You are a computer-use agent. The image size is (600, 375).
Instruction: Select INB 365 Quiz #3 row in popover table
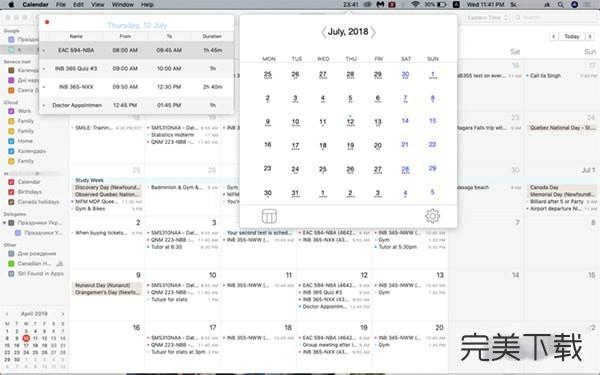click(x=136, y=68)
